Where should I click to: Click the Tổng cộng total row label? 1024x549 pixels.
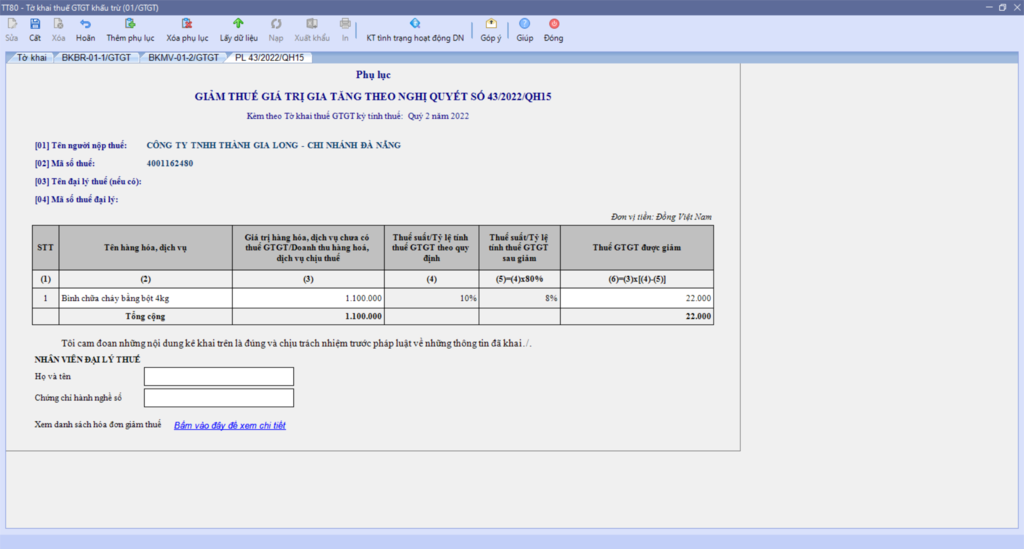point(145,317)
